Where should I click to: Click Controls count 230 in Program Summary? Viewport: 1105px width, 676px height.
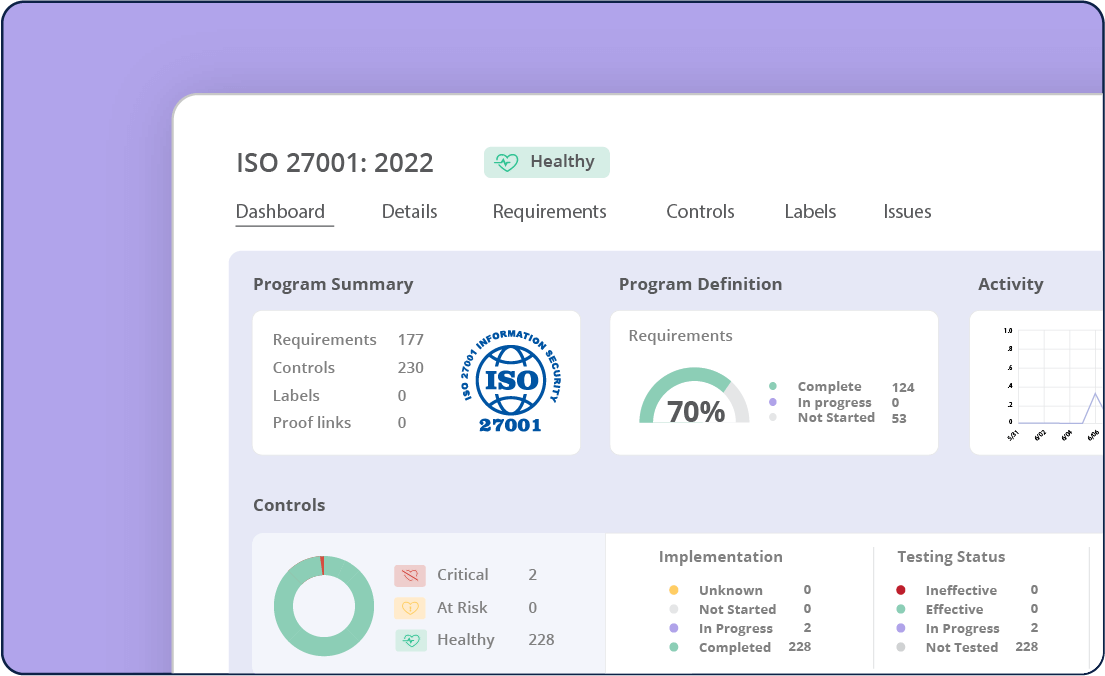(411, 368)
